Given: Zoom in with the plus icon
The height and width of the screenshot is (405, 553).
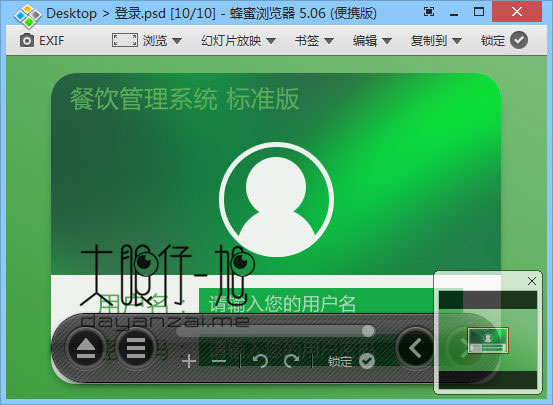Looking at the screenshot, I should pyautogui.click(x=189, y=361).
